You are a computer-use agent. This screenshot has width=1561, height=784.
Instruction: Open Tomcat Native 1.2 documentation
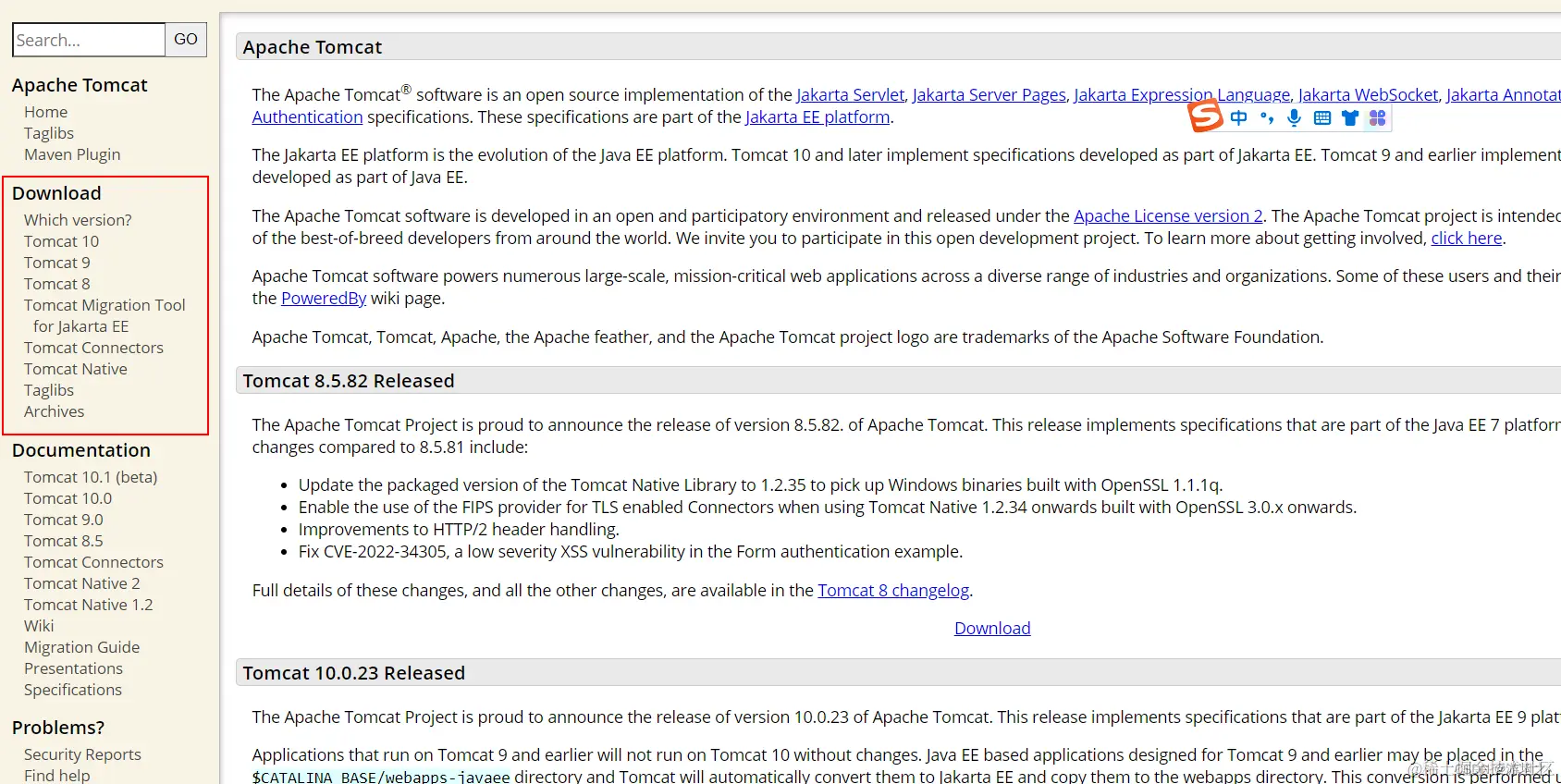click(89, 605)
